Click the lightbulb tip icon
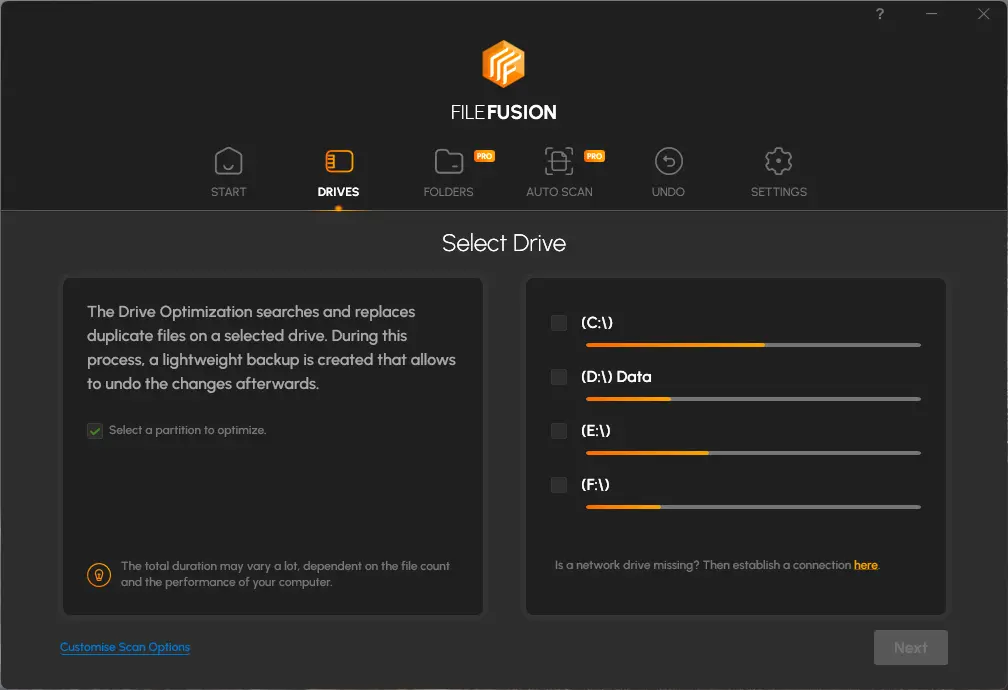 click(x=98, y=574)
